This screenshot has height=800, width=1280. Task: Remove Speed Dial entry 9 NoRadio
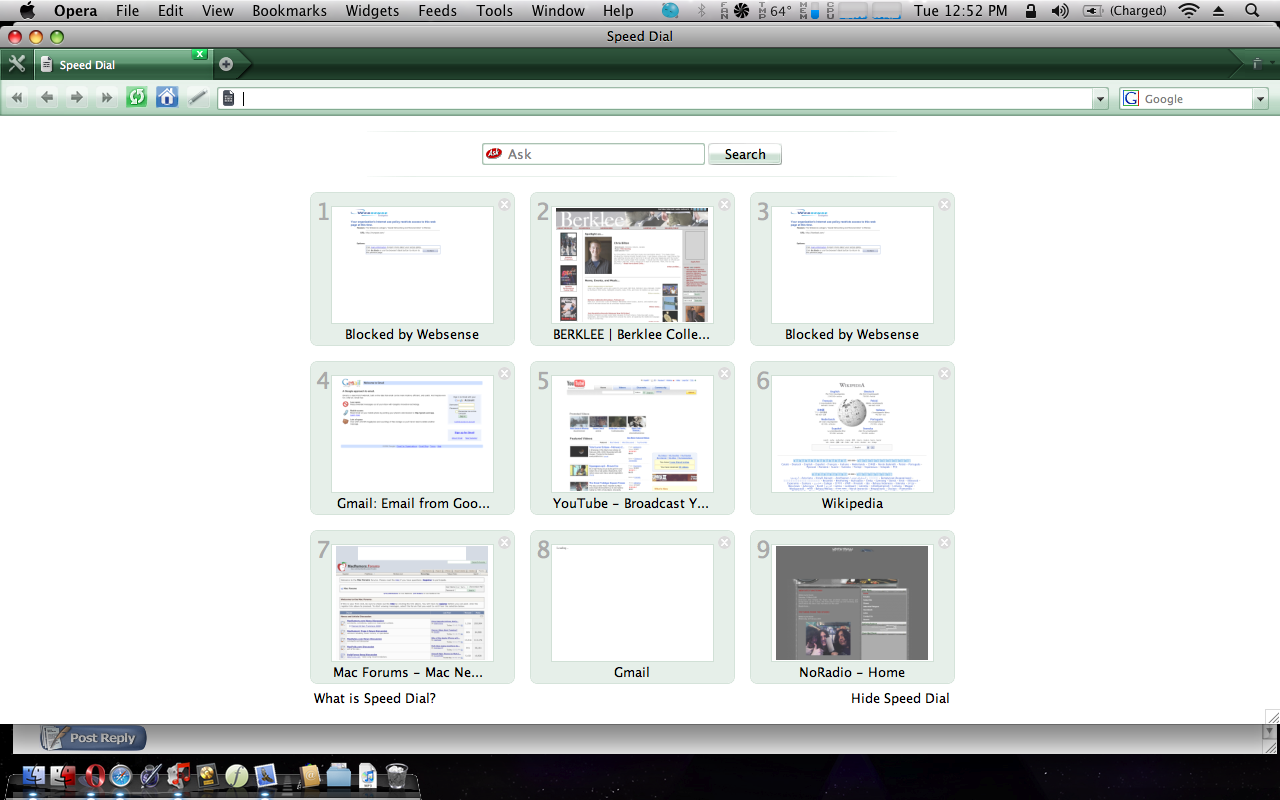pos(944,542)
